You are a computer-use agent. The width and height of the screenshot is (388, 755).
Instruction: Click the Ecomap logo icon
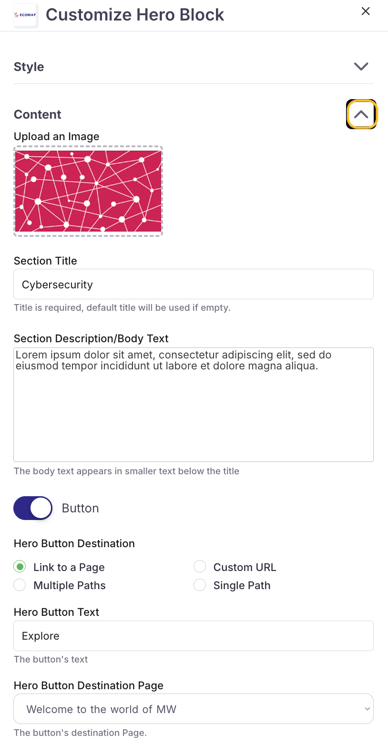click(25, 14)
